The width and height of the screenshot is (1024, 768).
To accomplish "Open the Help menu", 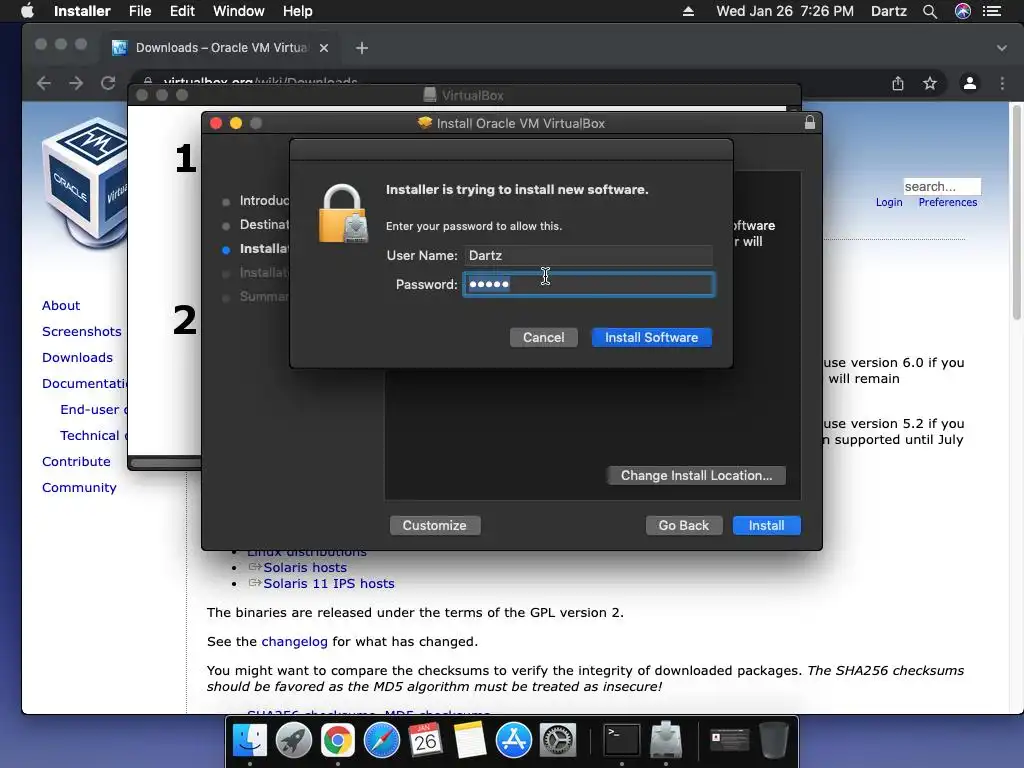I will point(297,11).
